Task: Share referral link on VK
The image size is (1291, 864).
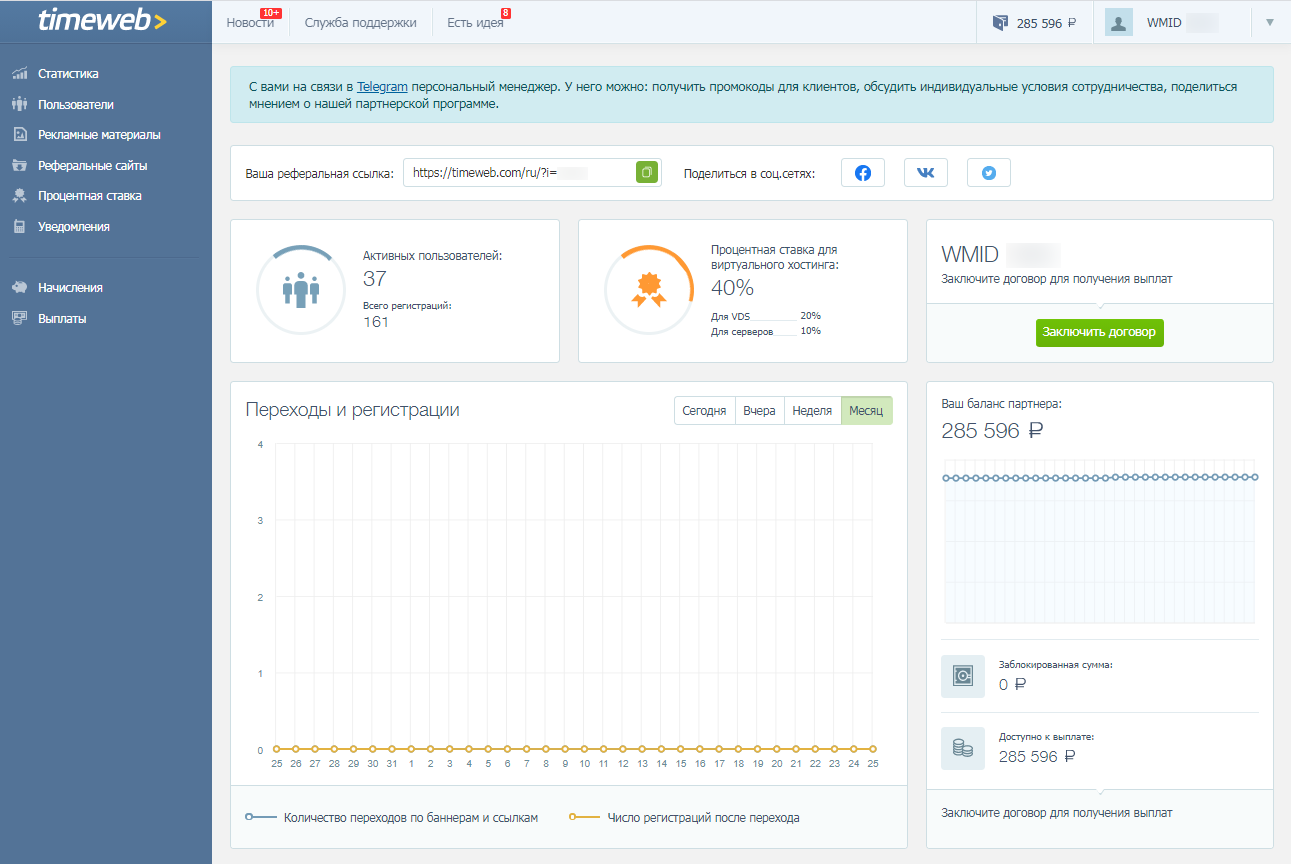Action: [925, 173]
